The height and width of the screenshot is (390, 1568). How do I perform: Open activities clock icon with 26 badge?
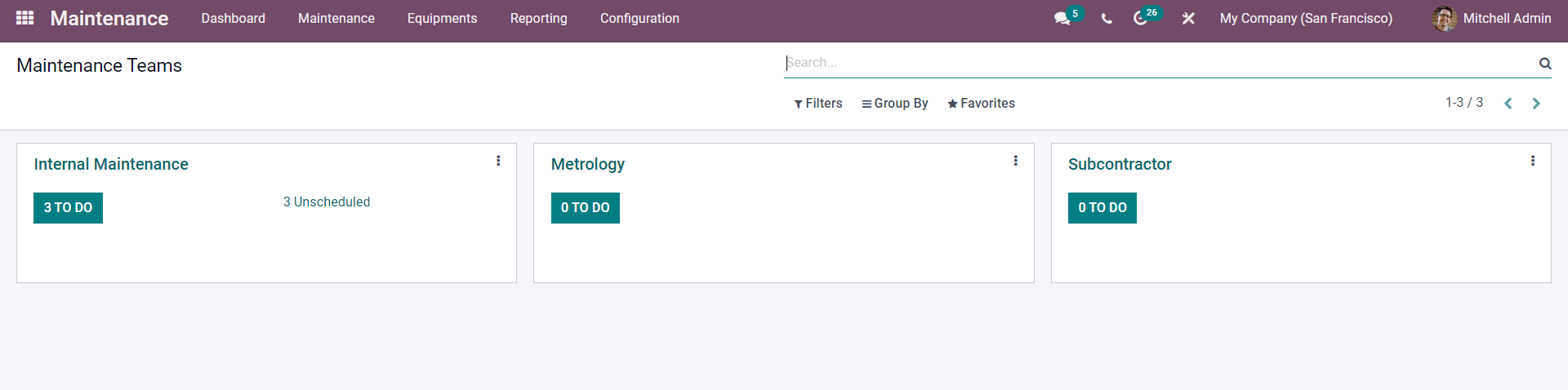[1140, 18]
